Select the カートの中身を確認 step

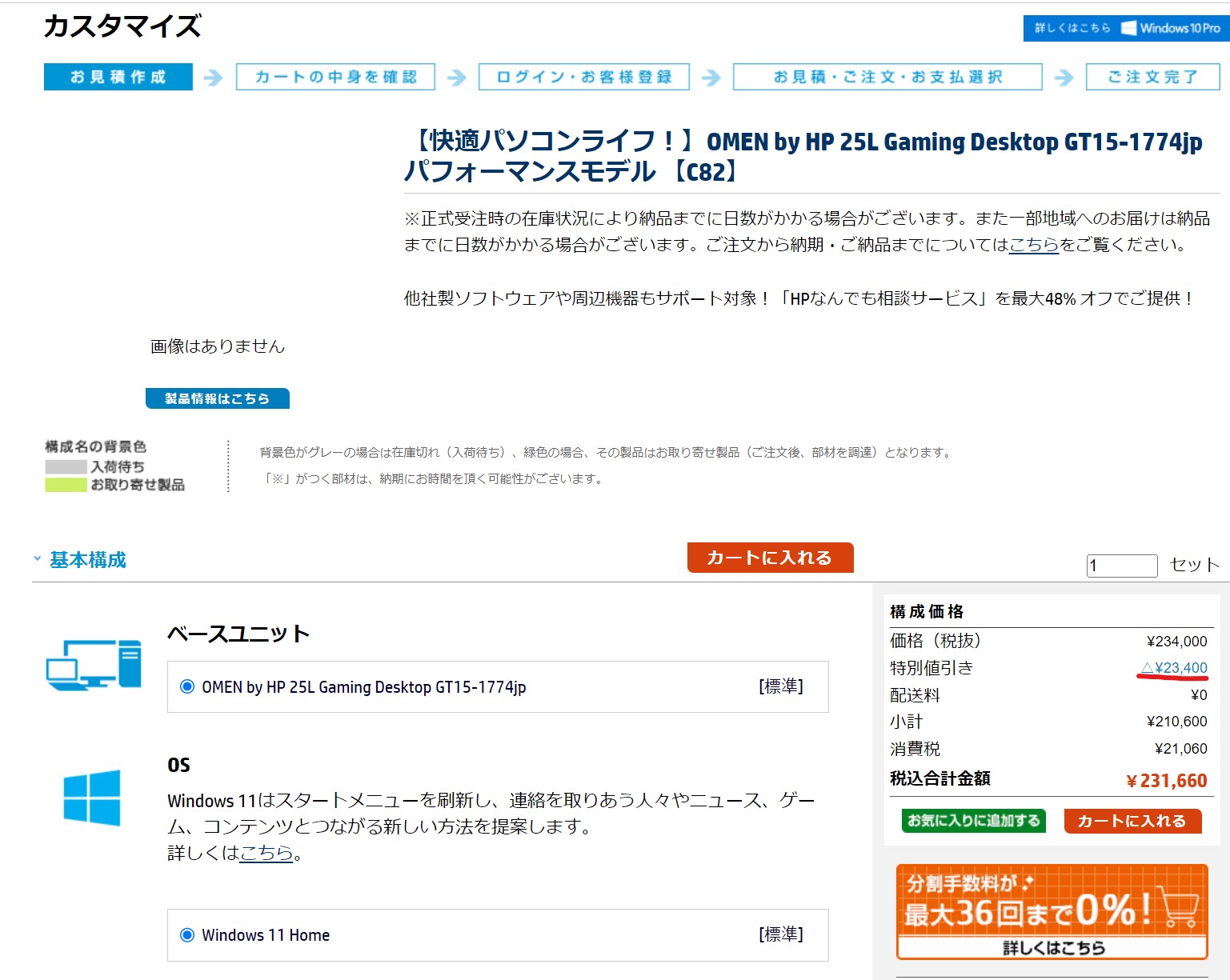click(335, 77)
